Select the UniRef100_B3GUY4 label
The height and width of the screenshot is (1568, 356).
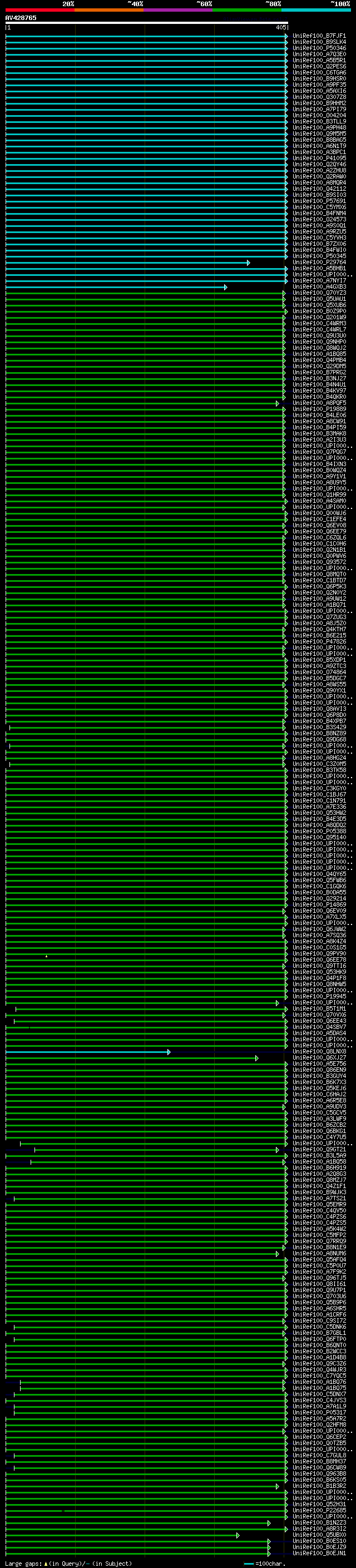pos(319,1076)
